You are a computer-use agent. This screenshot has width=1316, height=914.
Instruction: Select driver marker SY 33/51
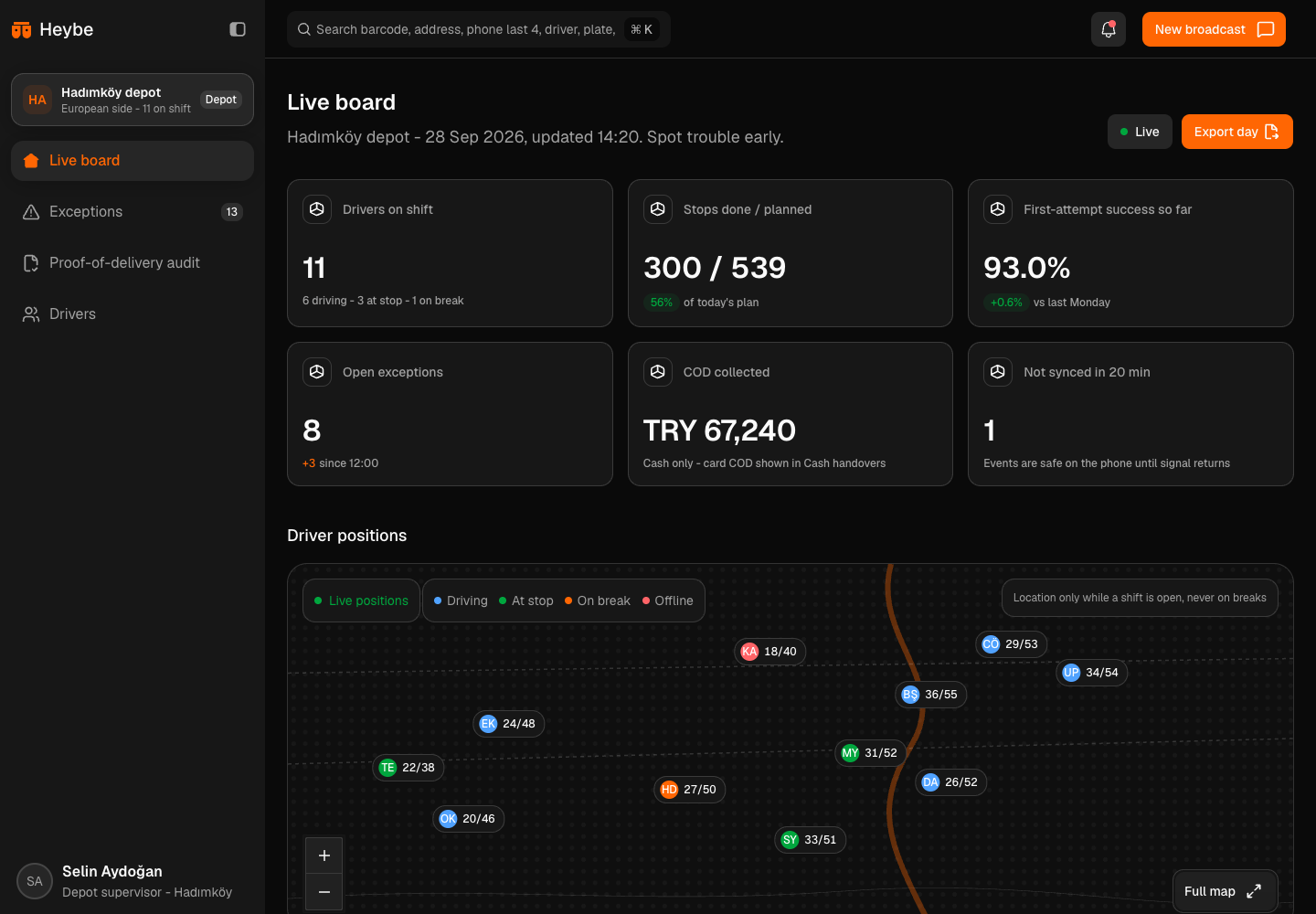(810, 840)
